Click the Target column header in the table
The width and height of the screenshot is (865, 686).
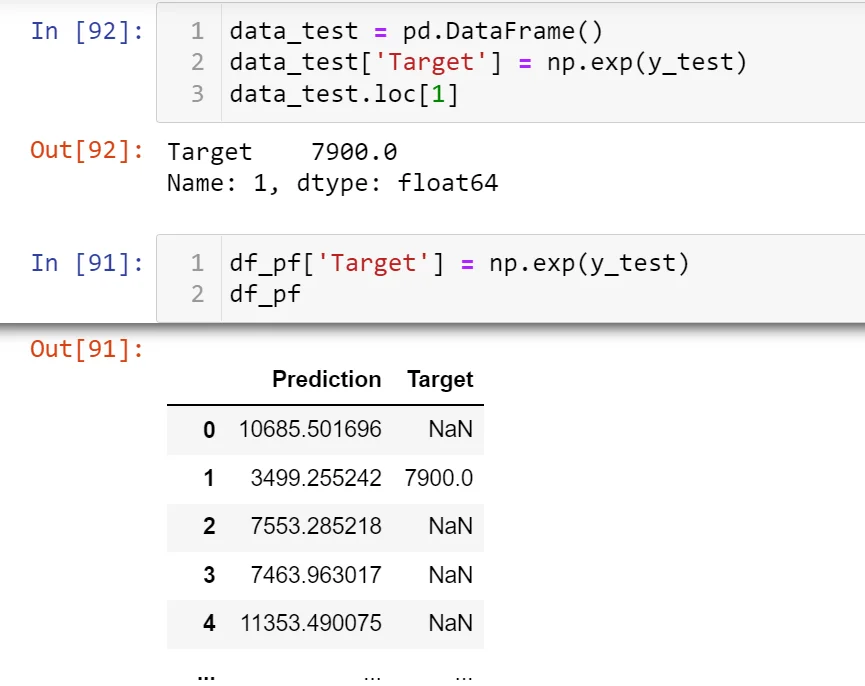(x=440, y=380)
